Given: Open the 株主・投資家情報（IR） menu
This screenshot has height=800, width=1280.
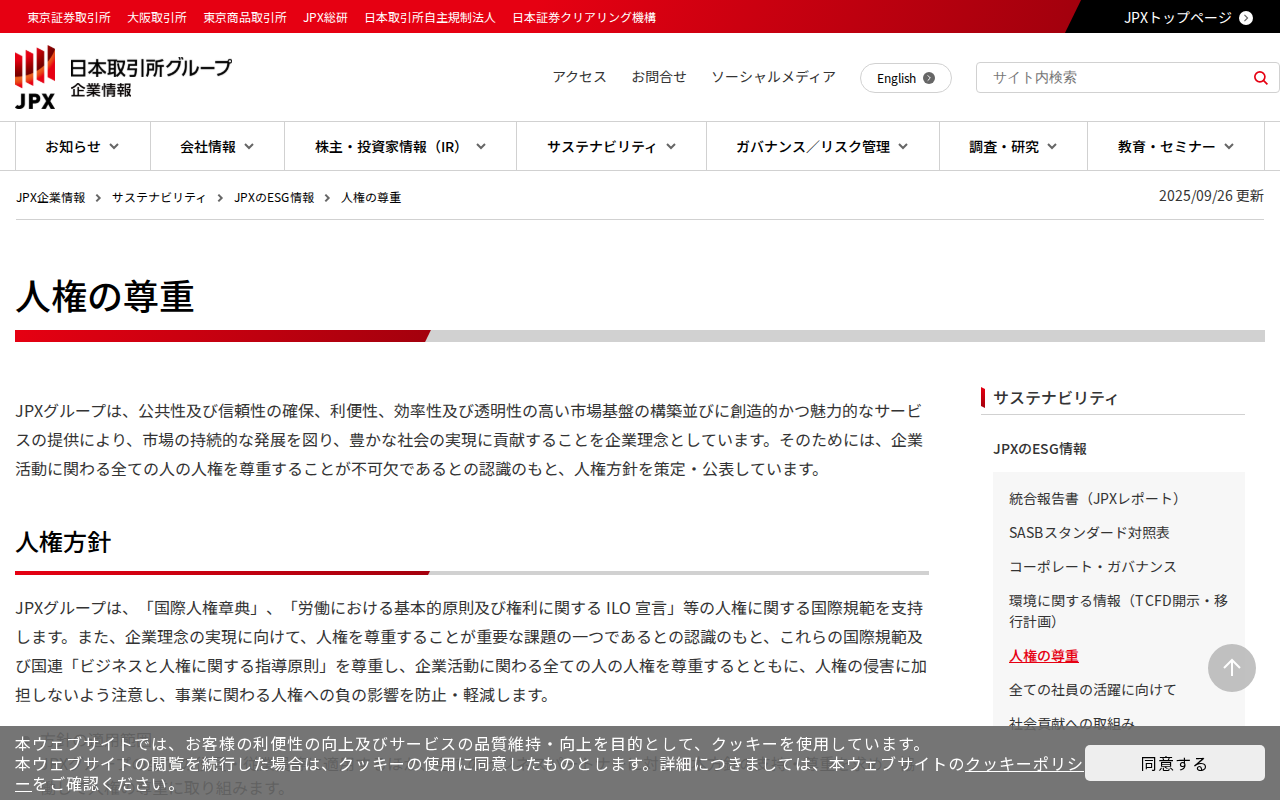Looking at the screenshot, I should tap(401, 147).
